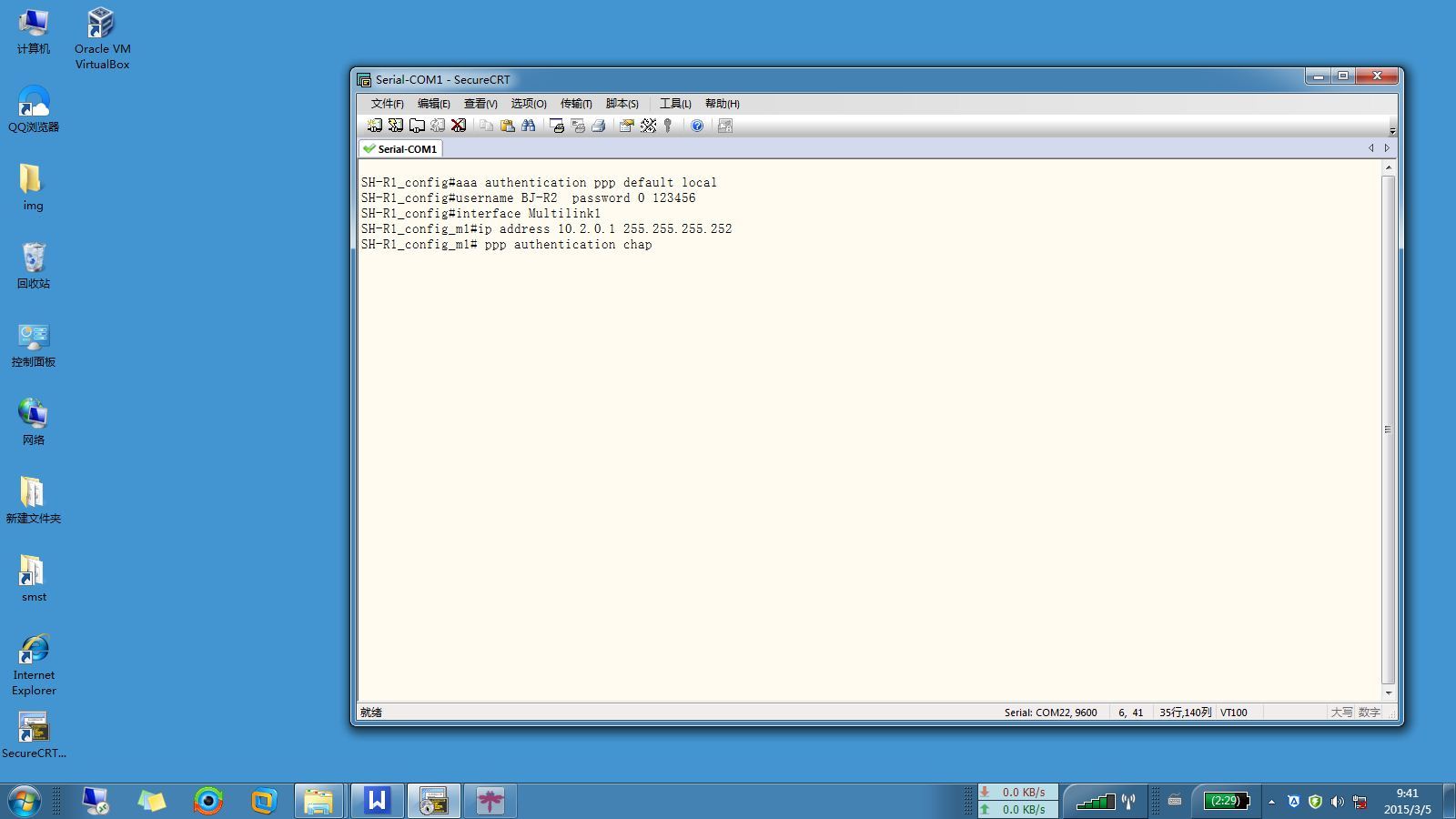Screen dimensions: 1456x819
Task: Click tab scroll right arrow
Action: pos(1387,147)
